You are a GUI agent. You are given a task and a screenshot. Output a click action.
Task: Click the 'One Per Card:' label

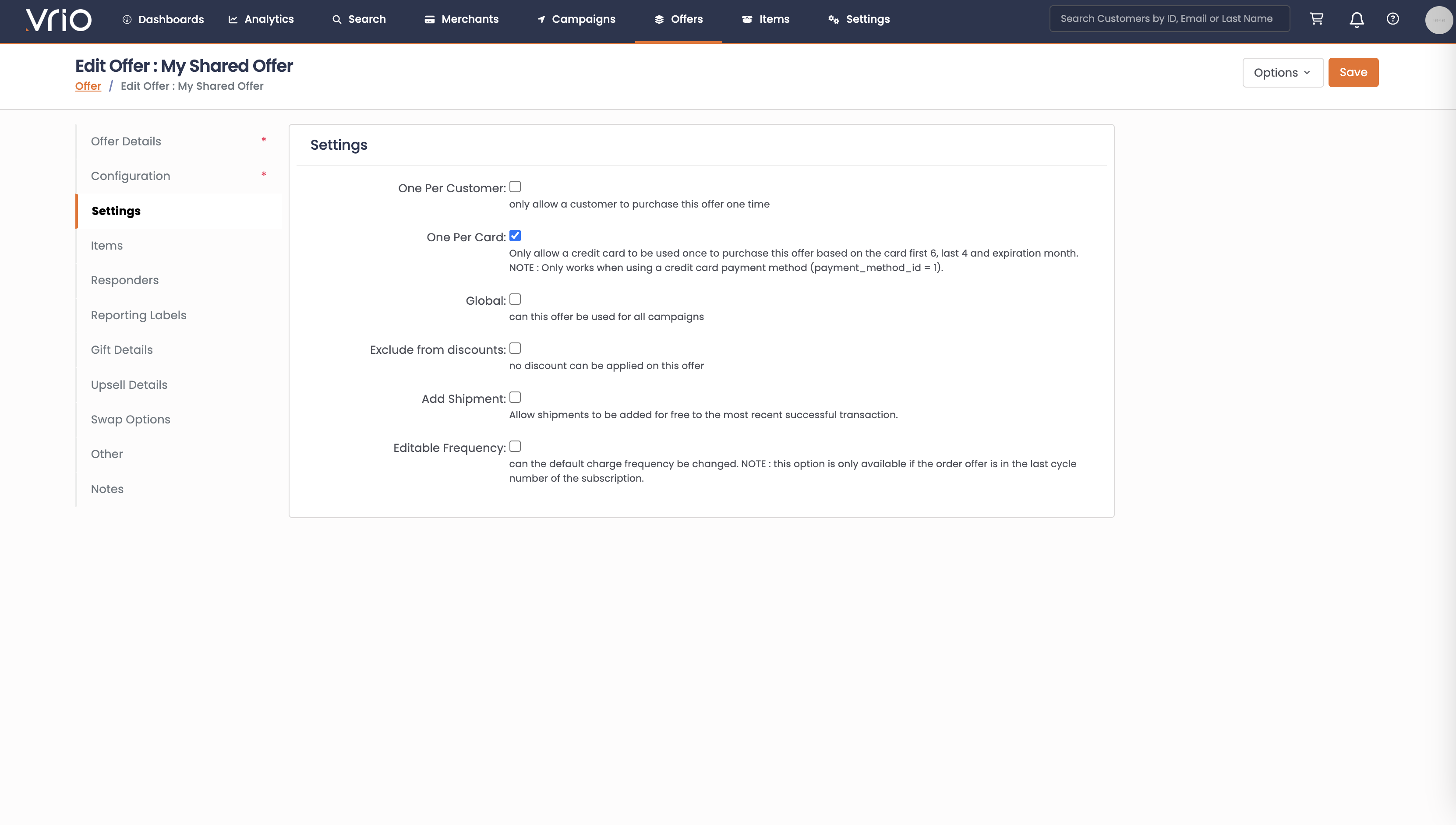coord(466,237)
